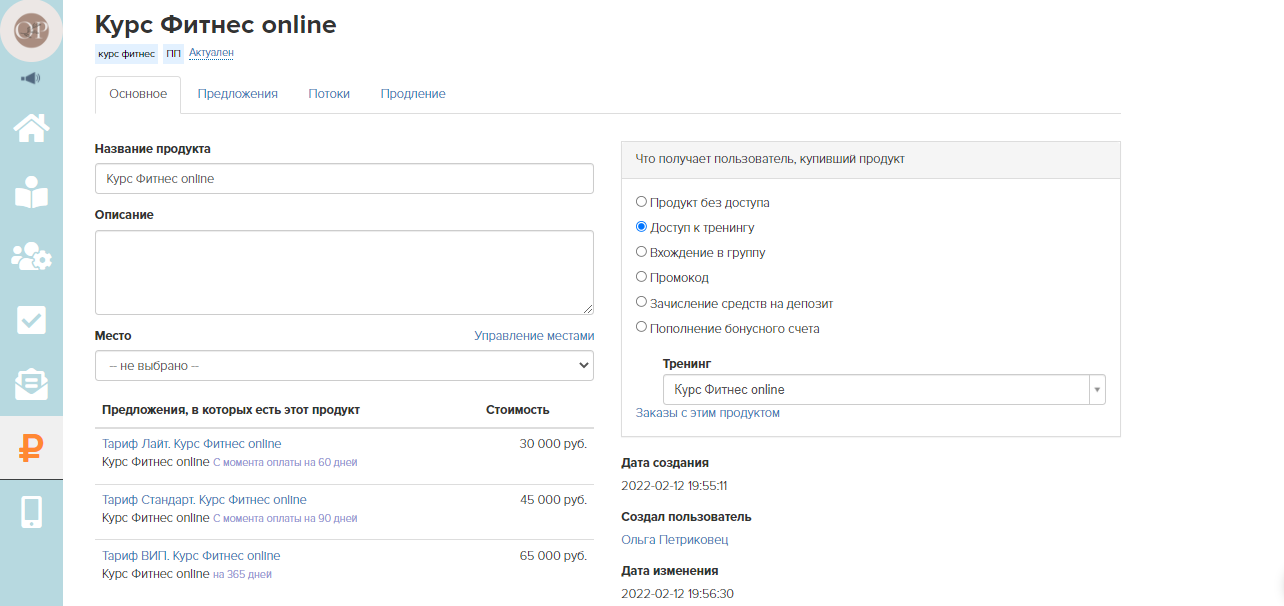Open the training book-reader sidebar icon
Viewport: 1284px width, 606px height.
tap(31, 192)
